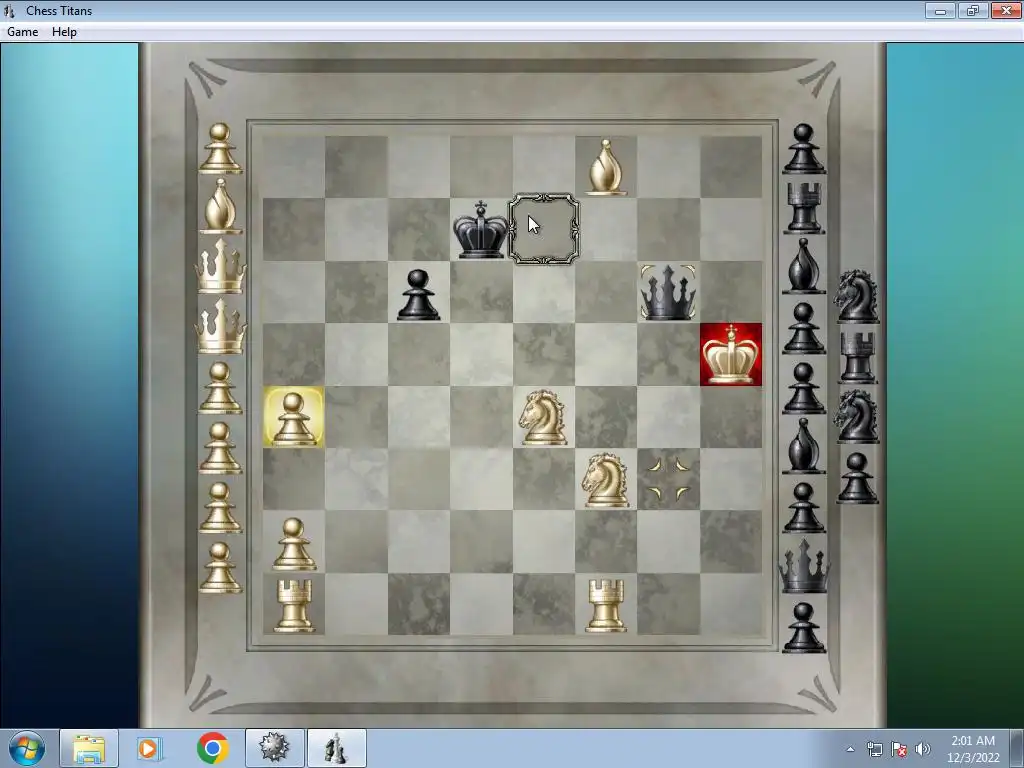
Task: Select the white rook on a1
Action: pyautogui.click(x=293, y=605)
